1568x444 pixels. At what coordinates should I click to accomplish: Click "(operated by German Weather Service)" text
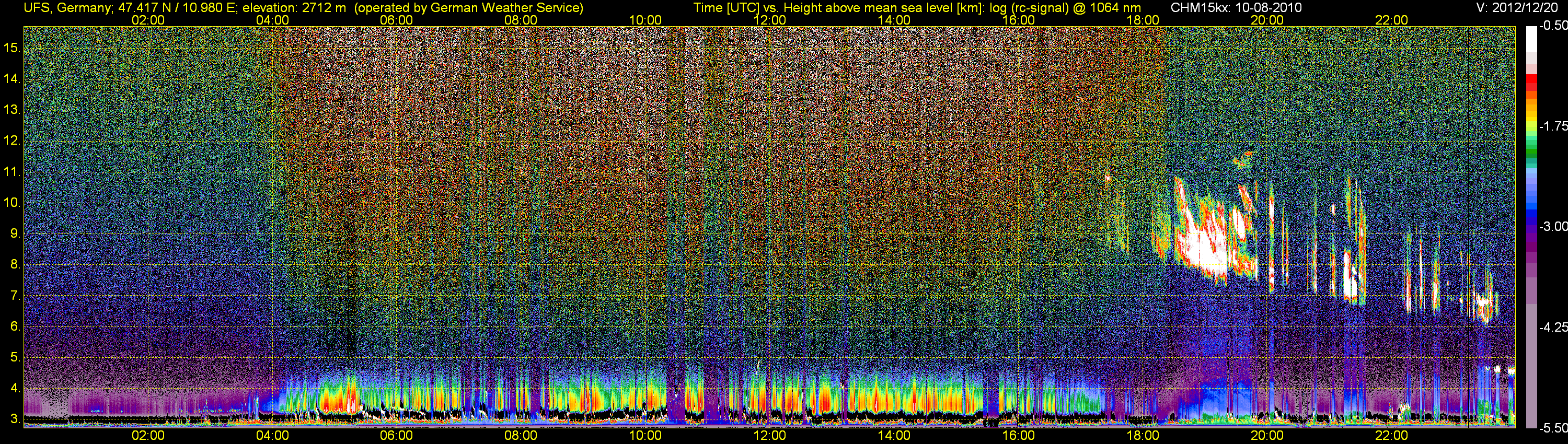[469, 7]
